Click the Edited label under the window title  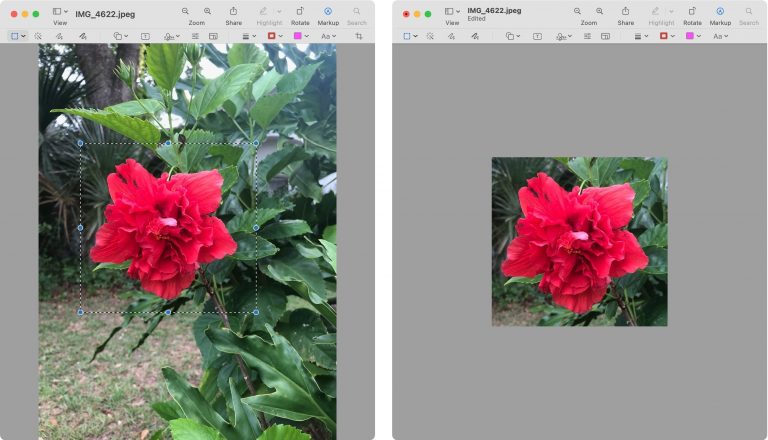tap(476, 19)
